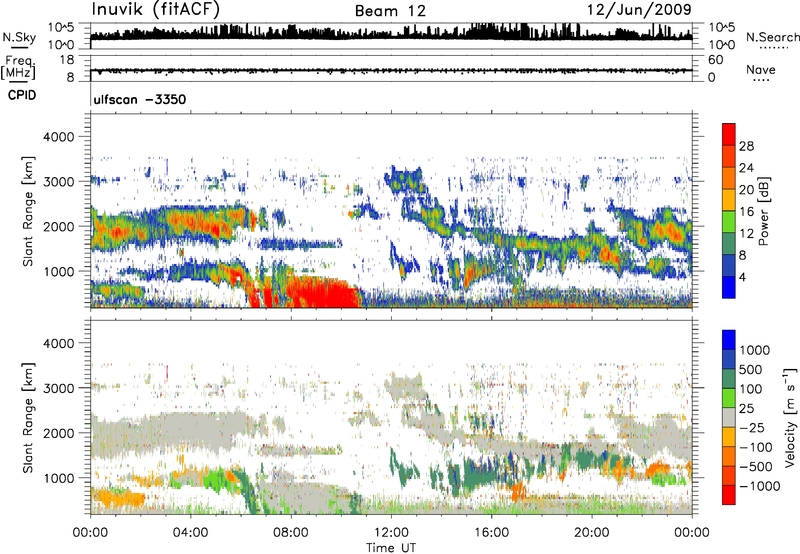The width and height of the screenshot is (800, 554).
Task: Click the "CPID" row label
Action: 22,95
